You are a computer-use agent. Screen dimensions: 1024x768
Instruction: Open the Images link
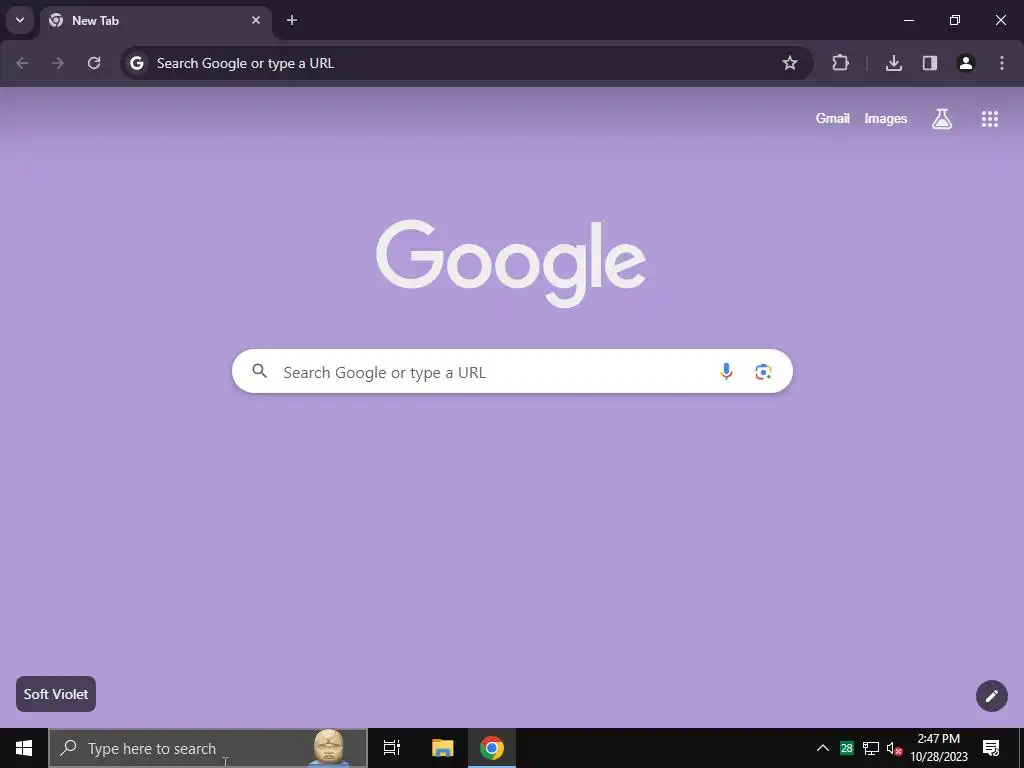coord(886,118)
